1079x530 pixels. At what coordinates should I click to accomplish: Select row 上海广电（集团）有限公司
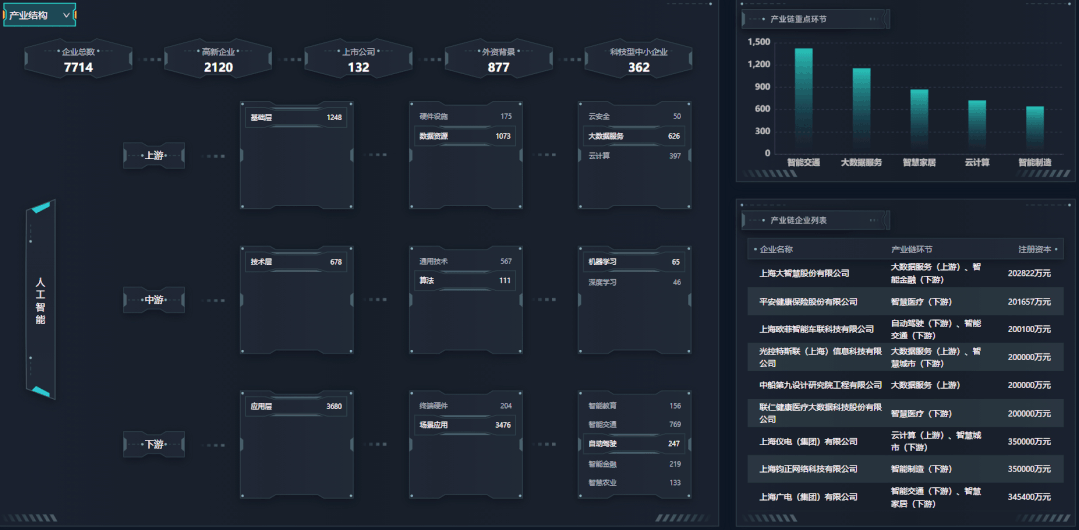[906, 497]
